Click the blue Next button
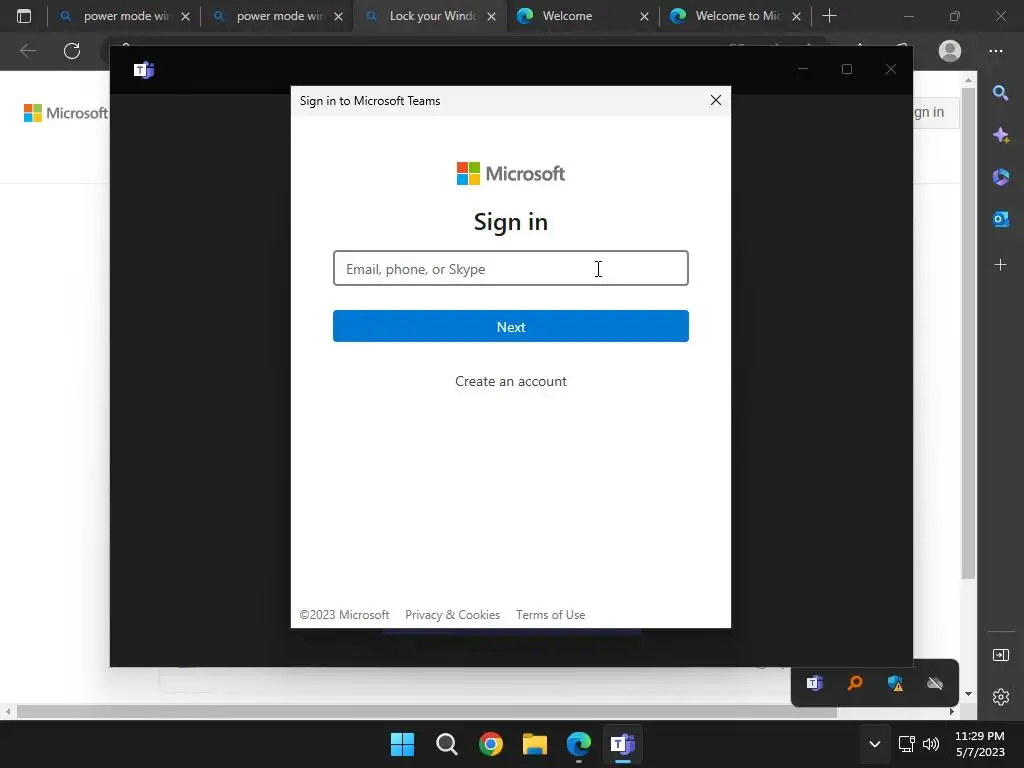 coord(511,327)
